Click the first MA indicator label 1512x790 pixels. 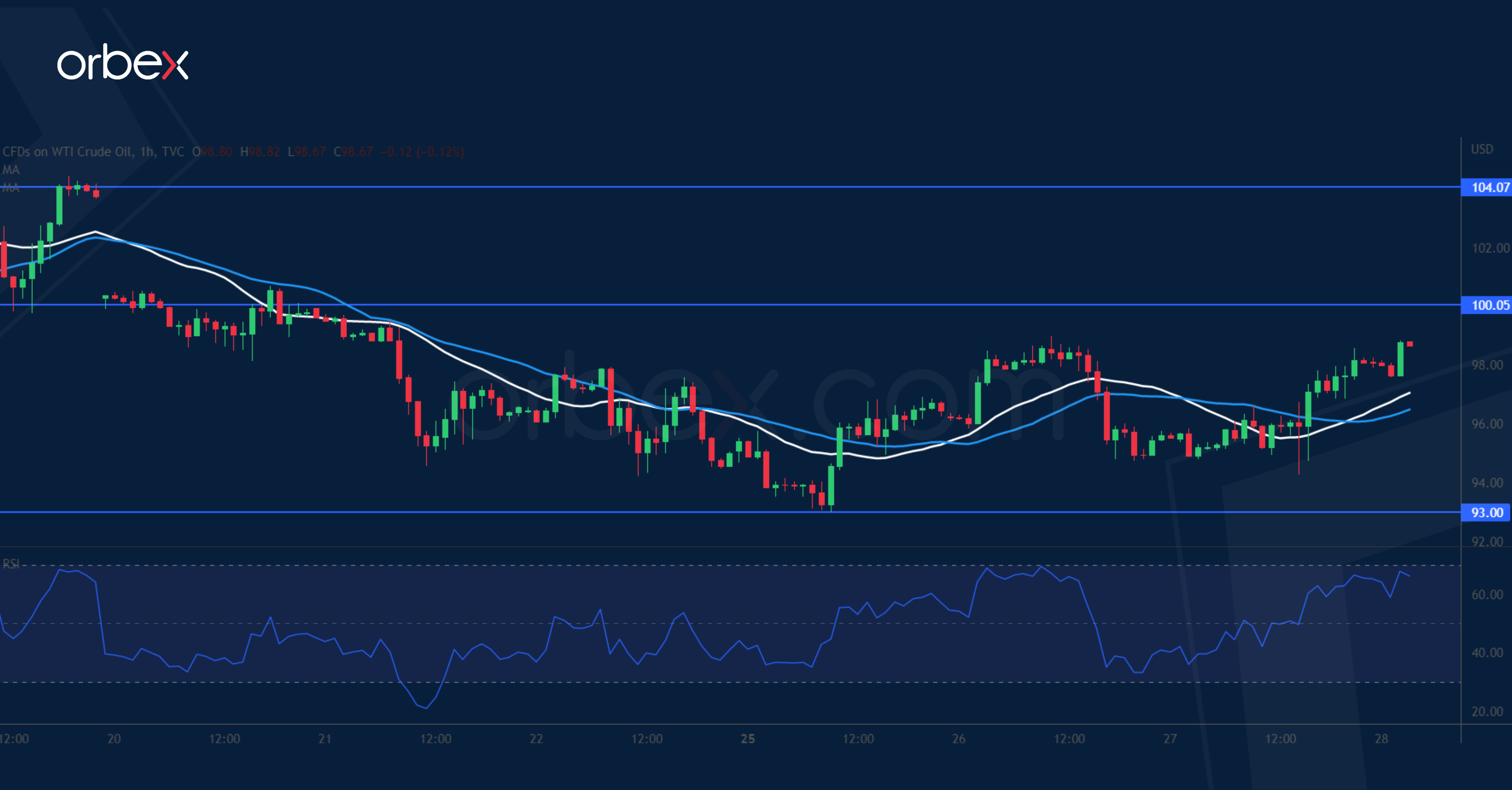pos(10,170)
